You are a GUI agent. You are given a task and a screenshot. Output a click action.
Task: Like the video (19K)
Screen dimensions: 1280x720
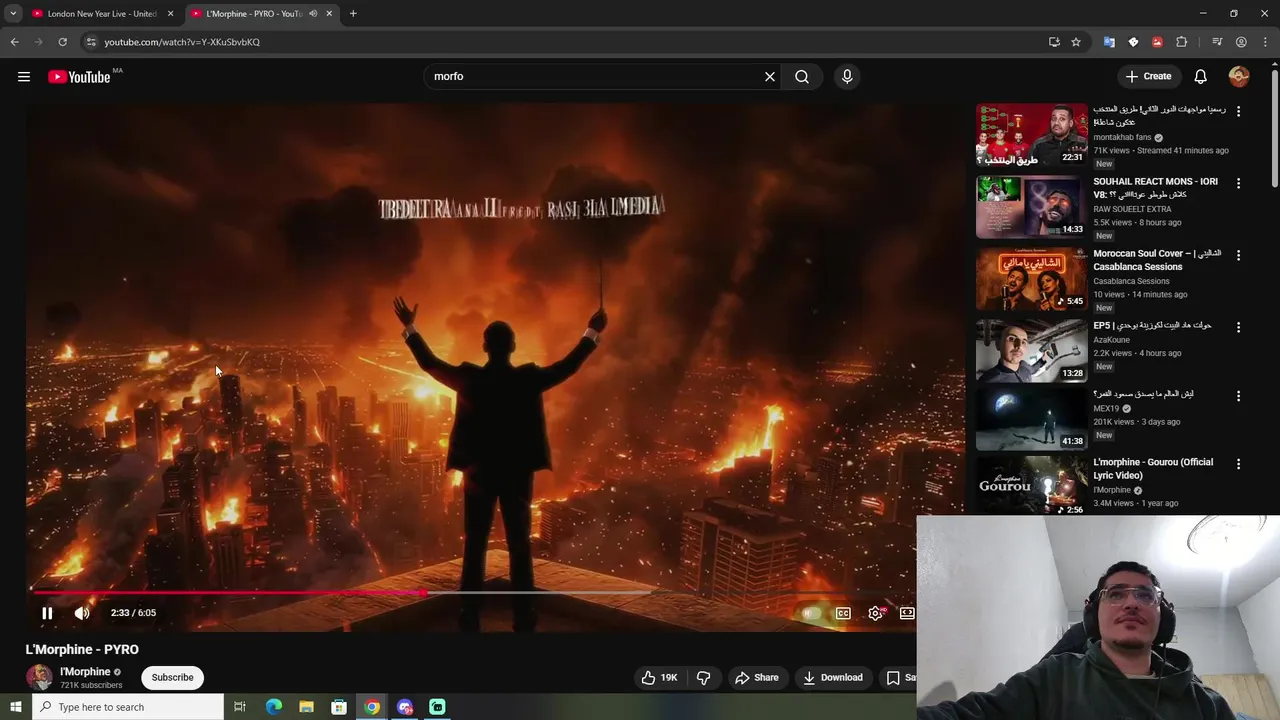[x=659, y=677]
